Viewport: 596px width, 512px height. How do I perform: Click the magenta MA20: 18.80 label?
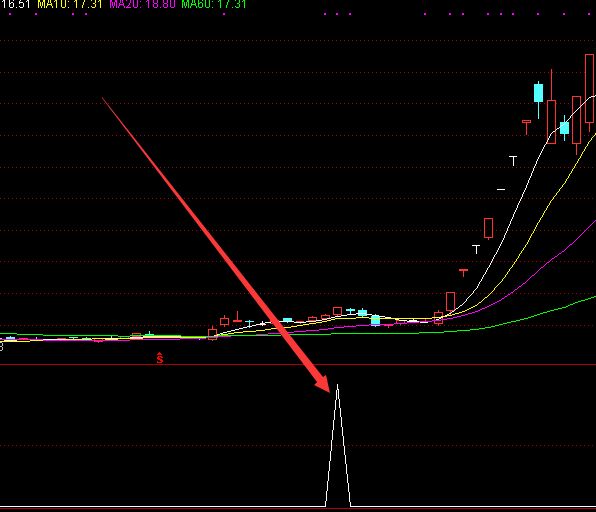[142, 4]
